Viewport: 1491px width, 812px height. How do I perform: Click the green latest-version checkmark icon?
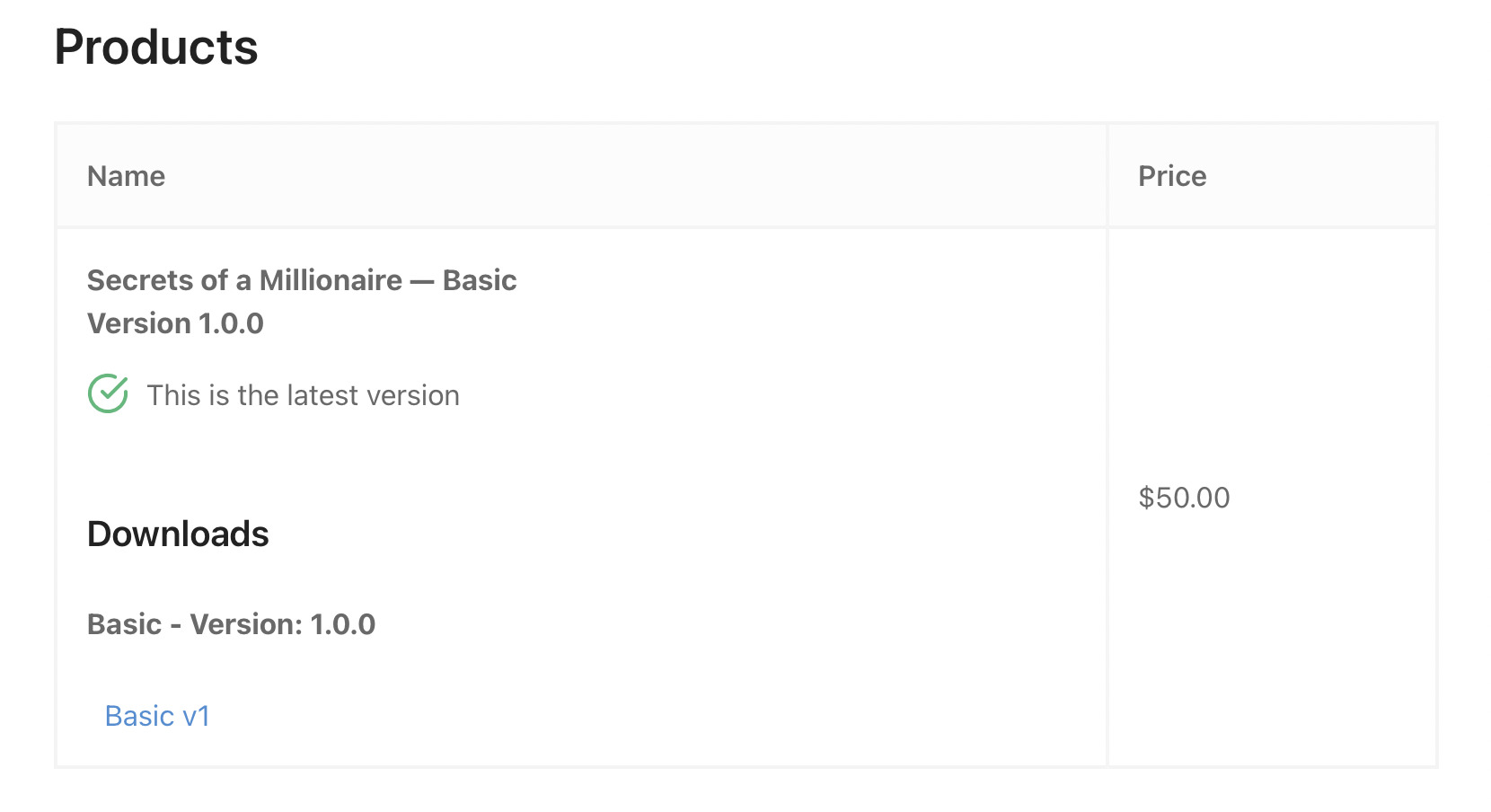click(x=108, y=393)
